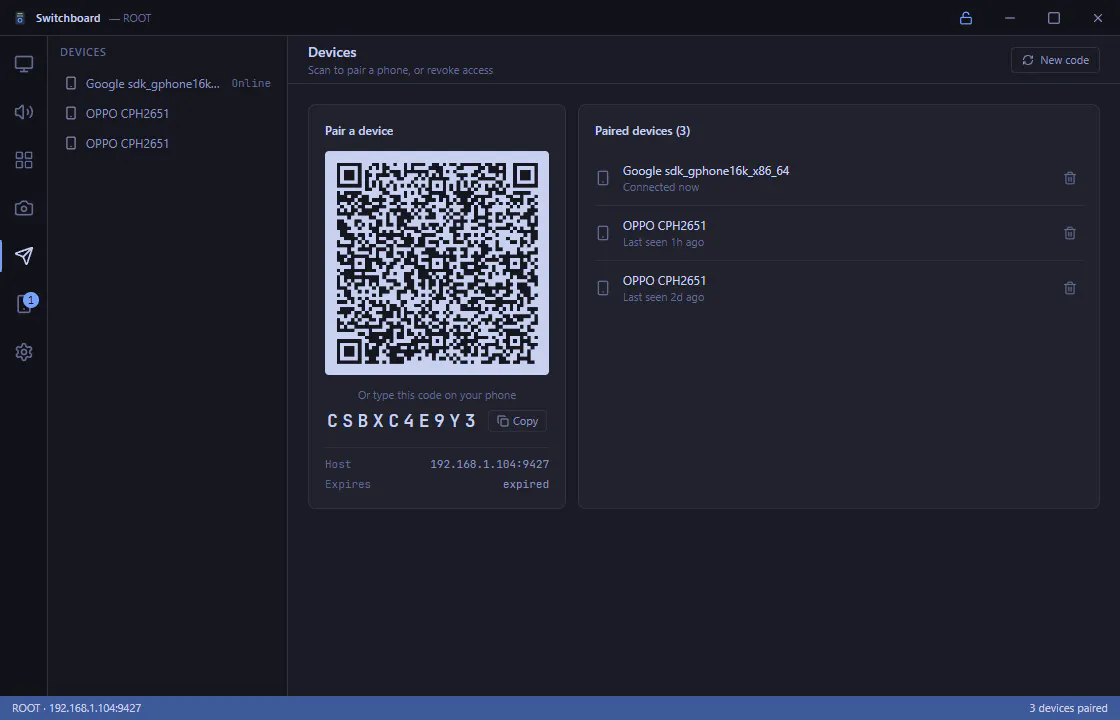Screen dimensions: 1120x720
Task: Click 'Scan to pair a phone, or revoke access' subtitle
Action: 400,70
